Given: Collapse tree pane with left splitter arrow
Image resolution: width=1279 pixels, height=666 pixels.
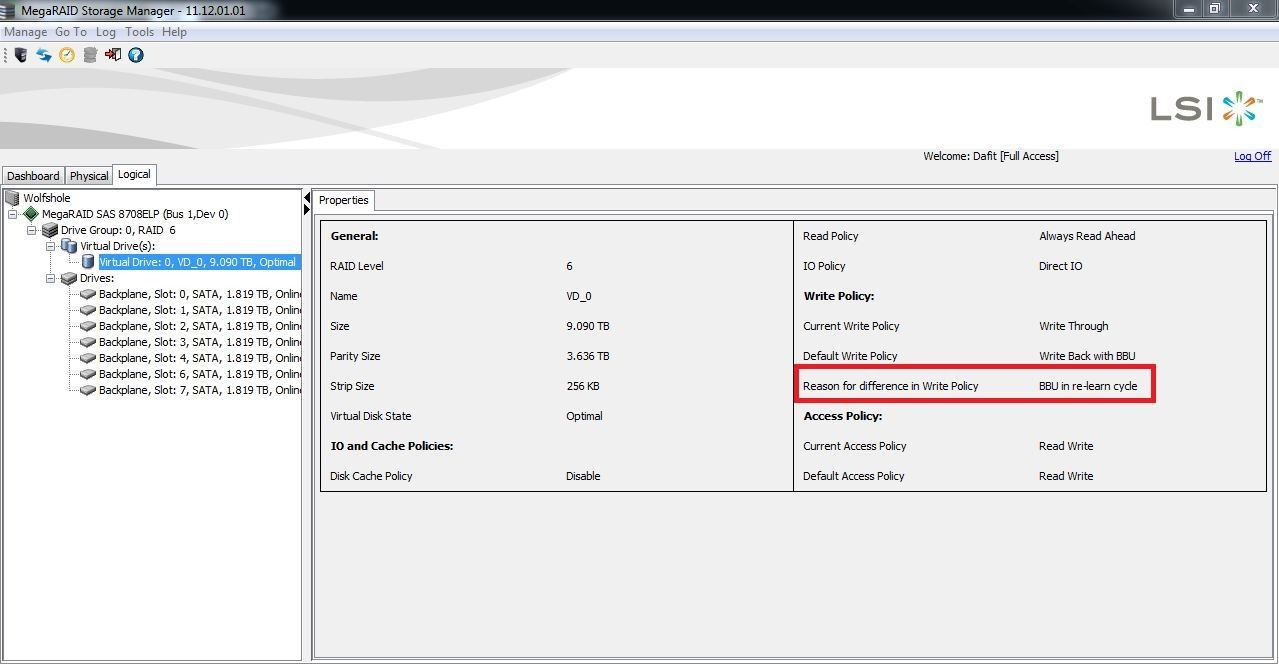Looking at the screenshot, I should coord(307,198).
